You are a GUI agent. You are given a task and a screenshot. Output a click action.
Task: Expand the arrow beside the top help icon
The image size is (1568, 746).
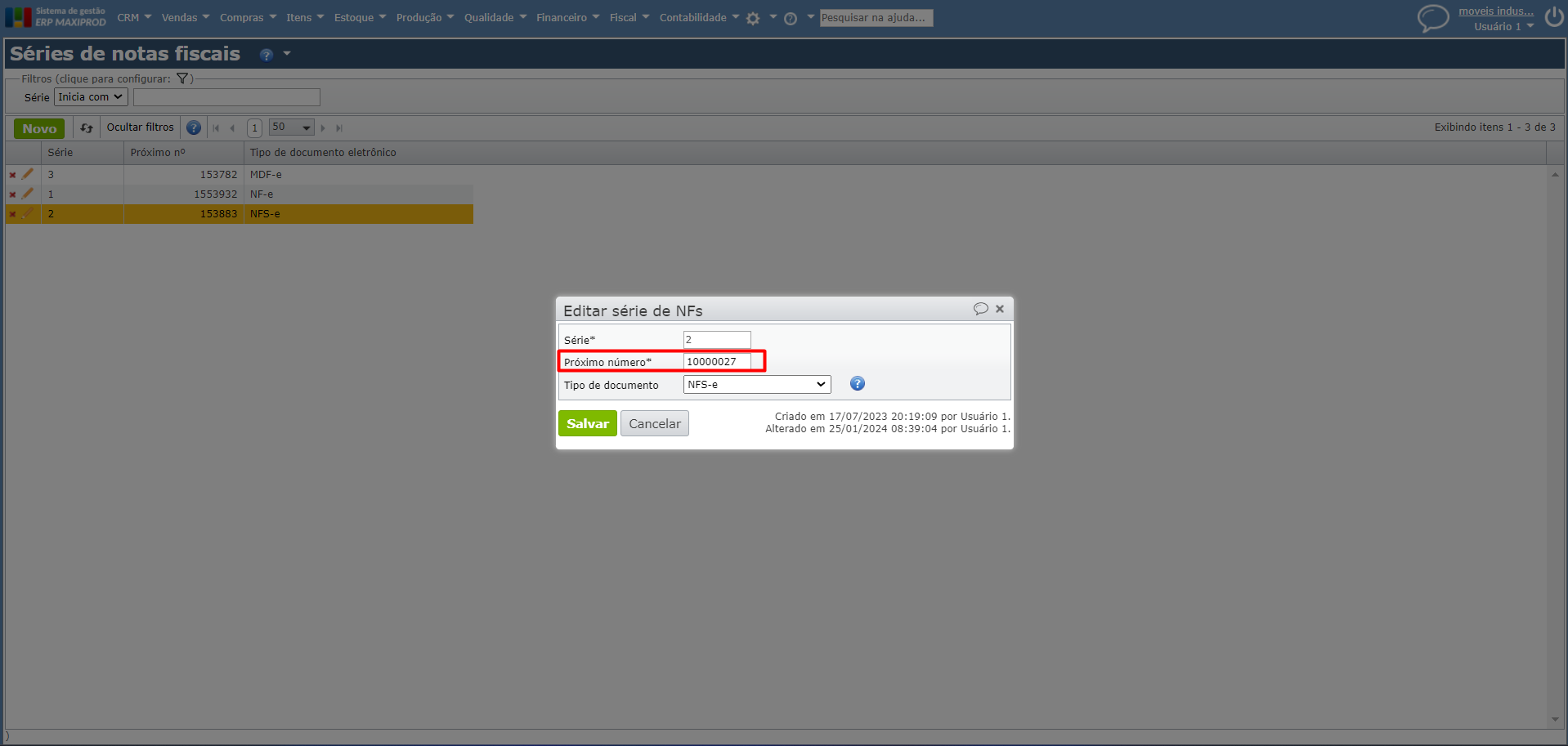[811, 16]
